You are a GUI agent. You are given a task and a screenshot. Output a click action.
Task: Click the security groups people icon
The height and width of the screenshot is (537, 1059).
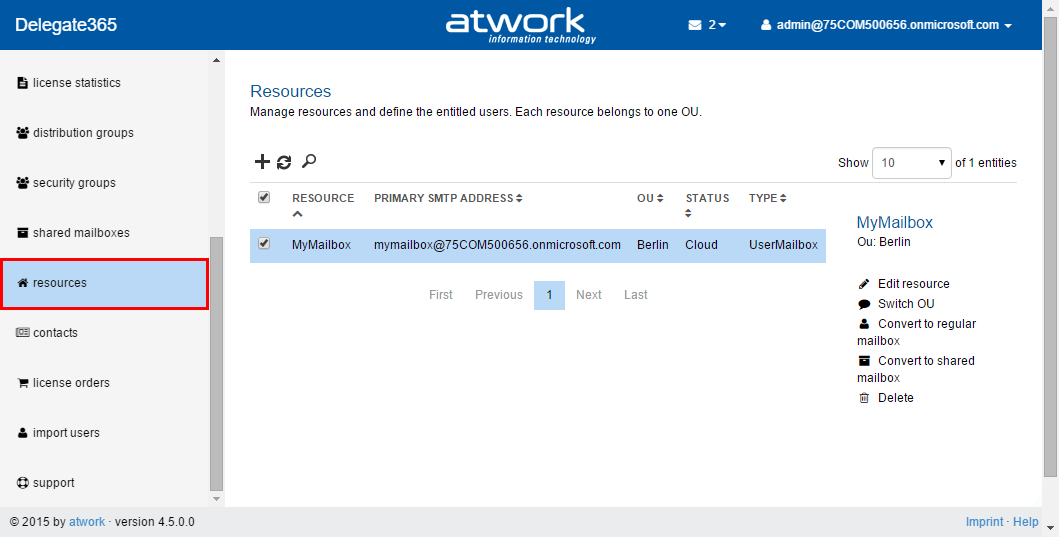point(23,182)
